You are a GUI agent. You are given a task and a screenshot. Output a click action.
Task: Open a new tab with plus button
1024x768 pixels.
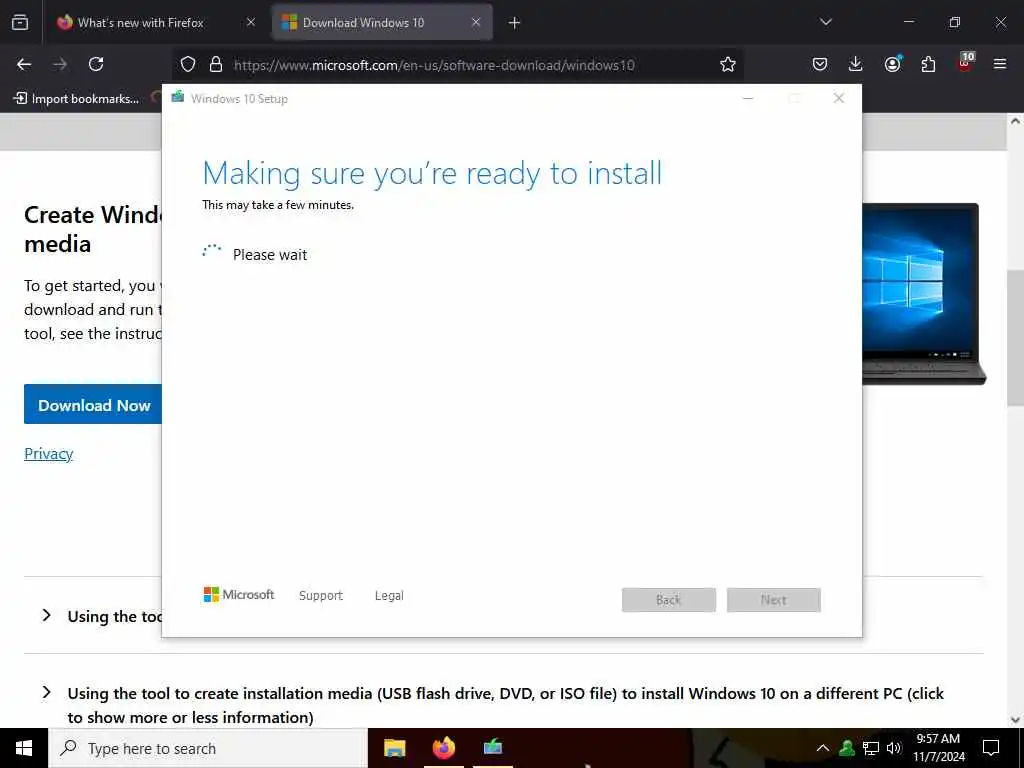coord(515,23)
